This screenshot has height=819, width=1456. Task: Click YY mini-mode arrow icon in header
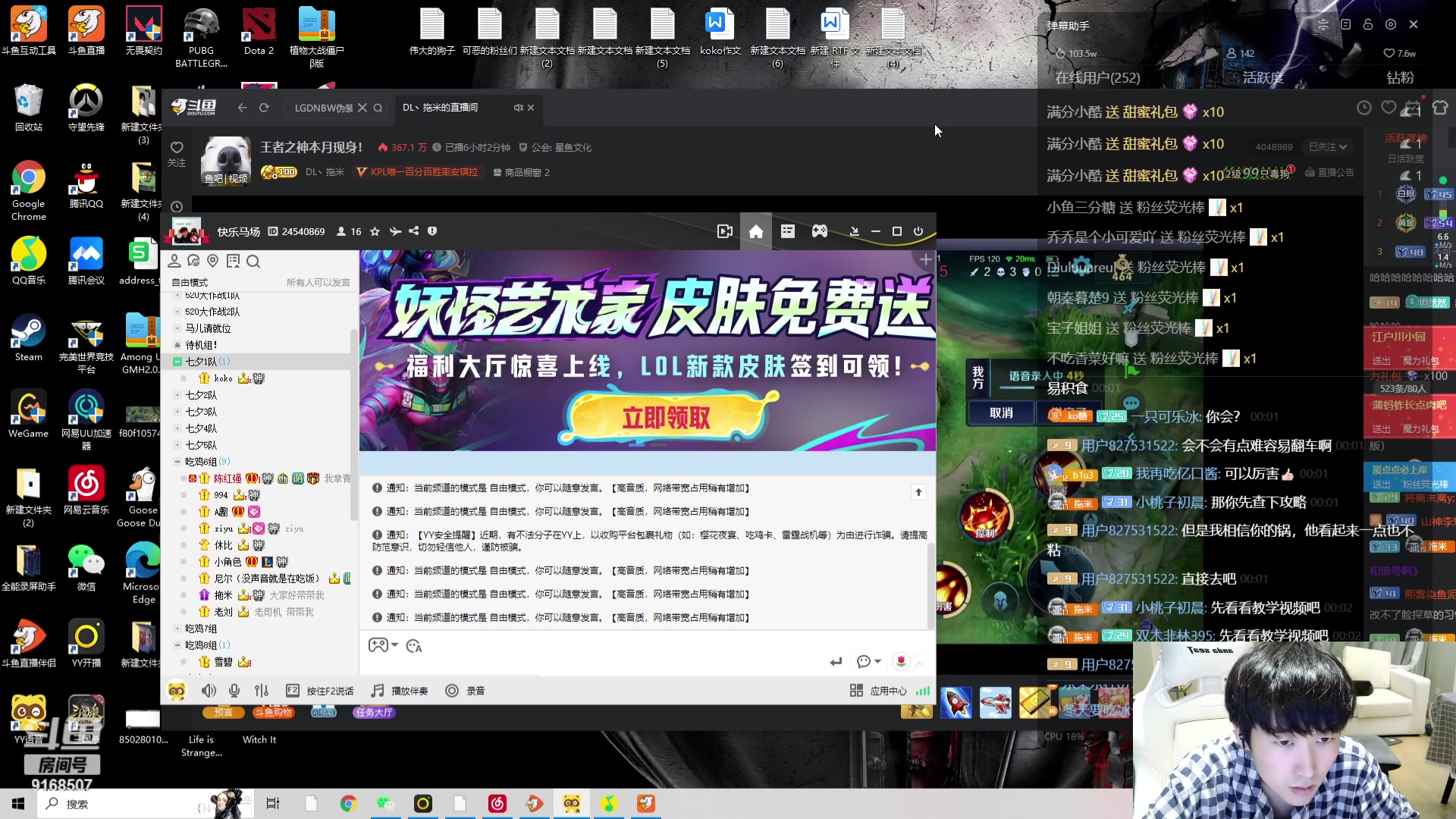coord(855,231)
